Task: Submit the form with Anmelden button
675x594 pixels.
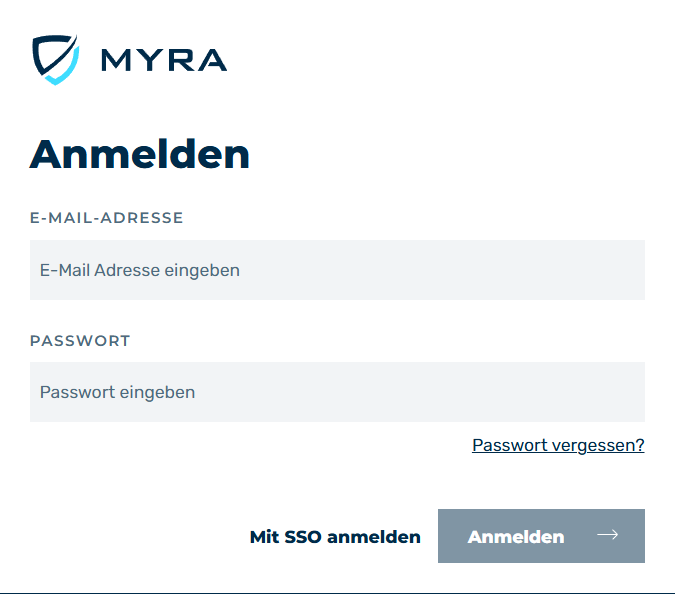Action: pyautogui.click(x=541, y=536)
